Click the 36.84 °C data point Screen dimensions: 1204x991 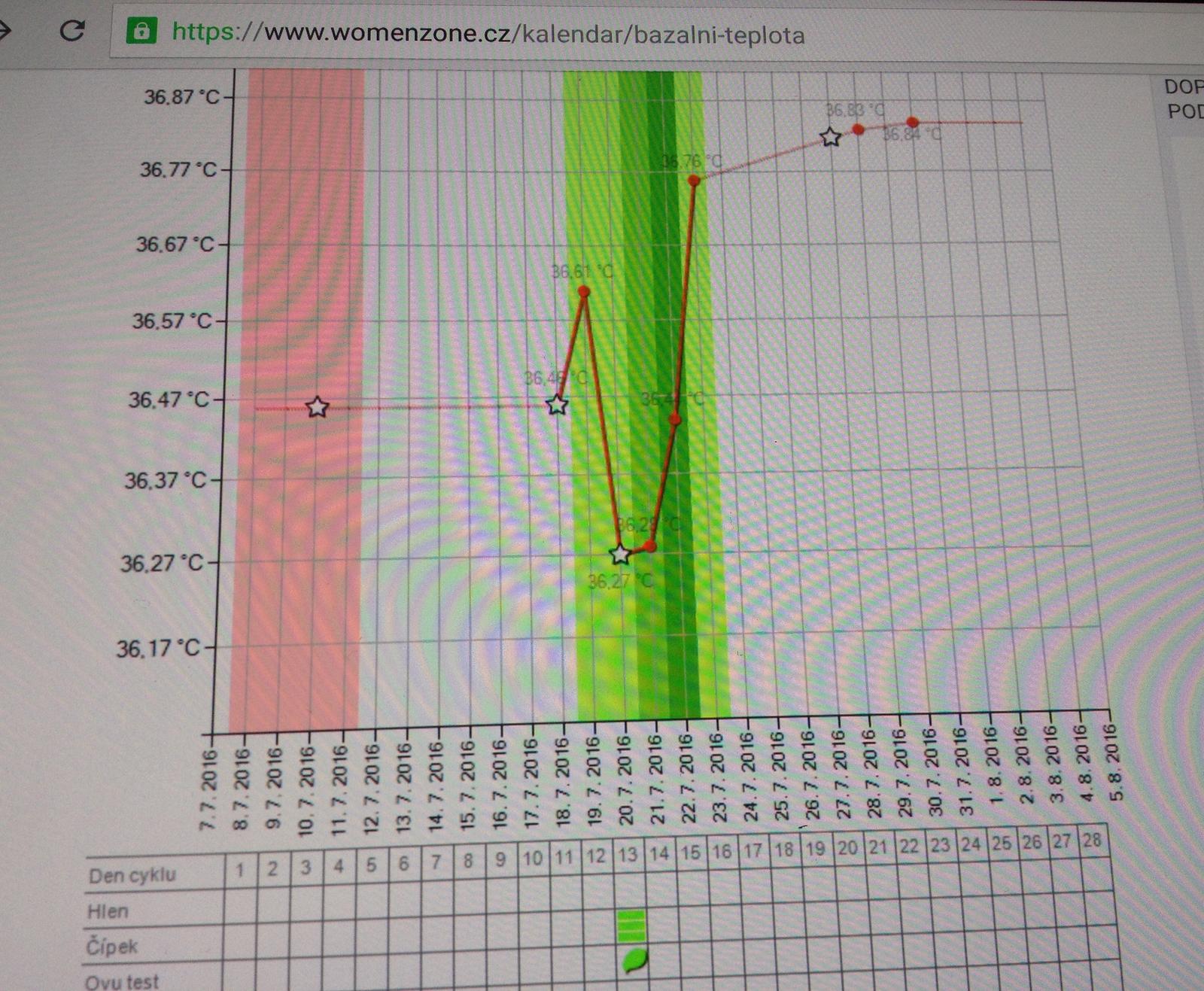pos(912,122)
